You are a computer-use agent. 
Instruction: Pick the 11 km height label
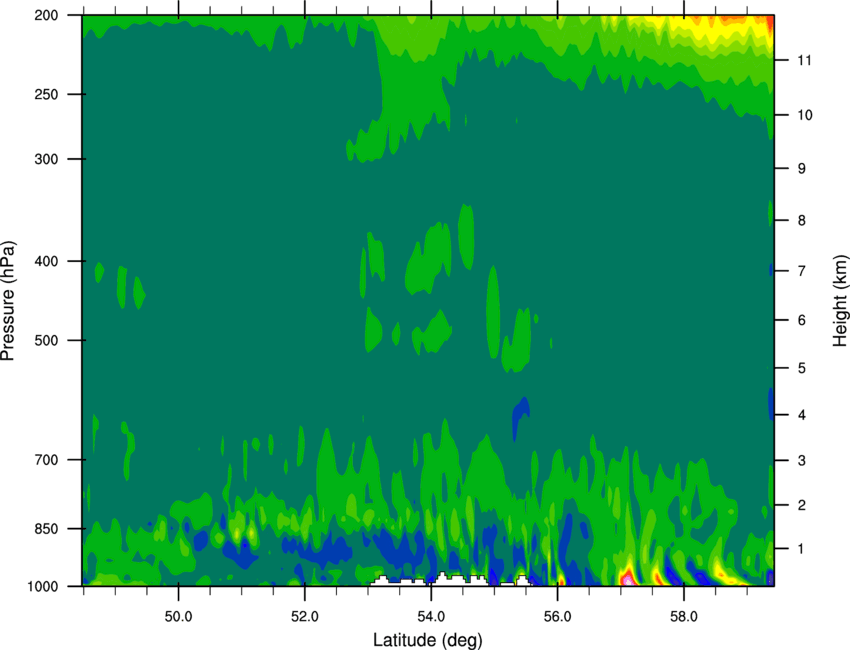tap(804, 60)
